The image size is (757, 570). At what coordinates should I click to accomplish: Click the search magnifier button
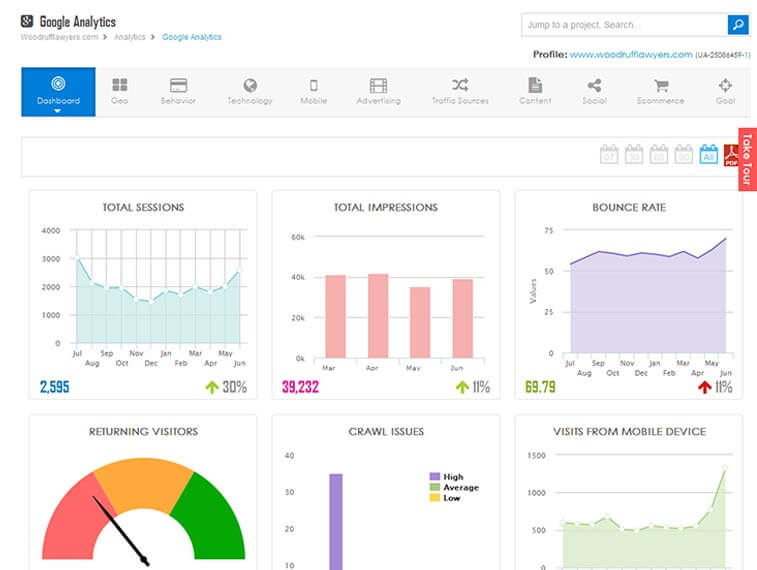coord(737,25)
